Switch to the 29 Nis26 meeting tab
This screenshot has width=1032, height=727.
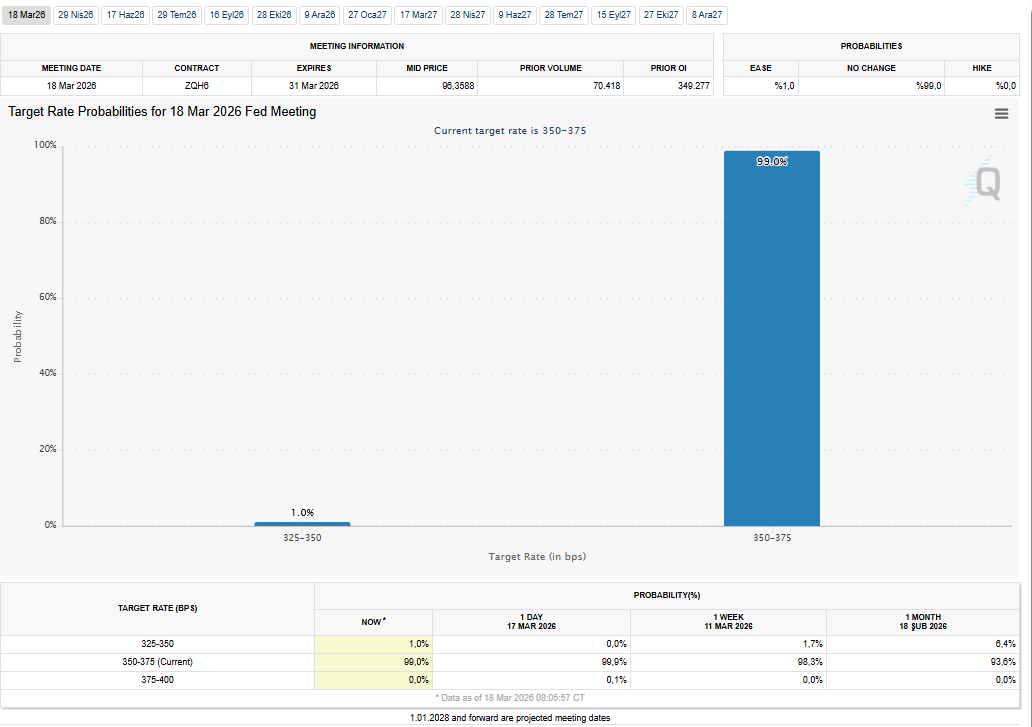[x=76, y=15]
